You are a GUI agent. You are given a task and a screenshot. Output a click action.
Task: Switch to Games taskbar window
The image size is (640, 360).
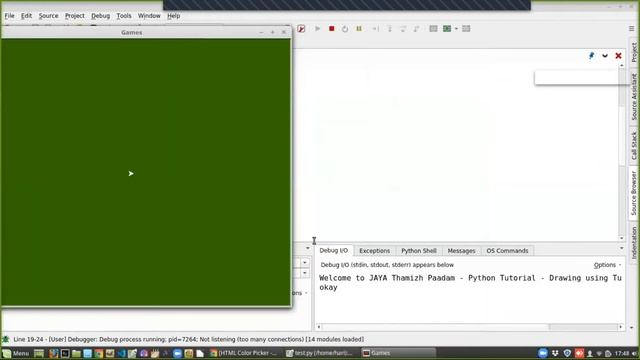(398, 353)
